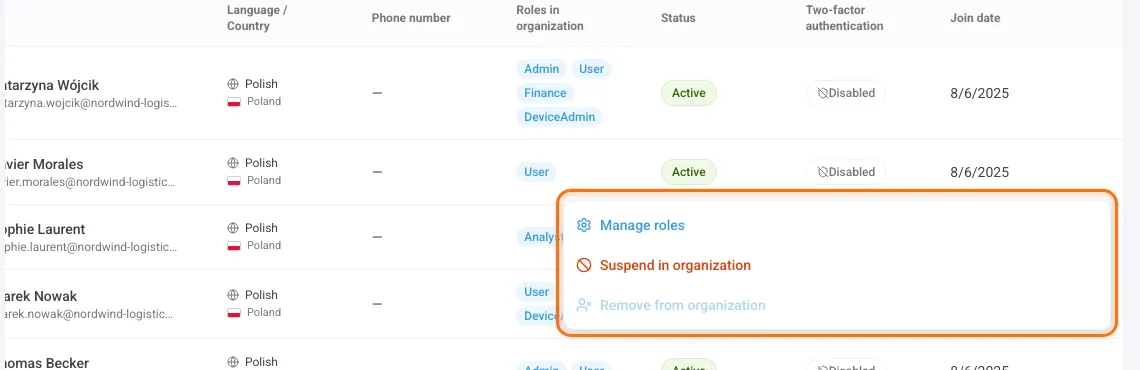This screenshot has height=370, width=1140.
Task: Click Disabled two-factor badge for Katarzyna Wójcik
Action: point(846,93)
